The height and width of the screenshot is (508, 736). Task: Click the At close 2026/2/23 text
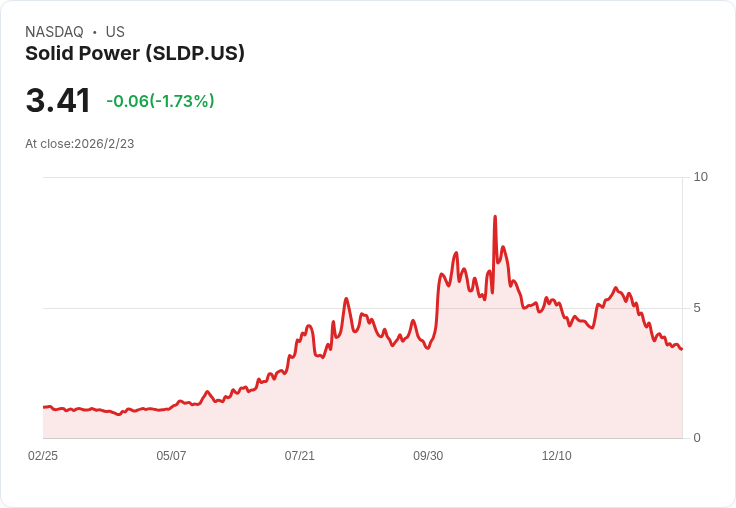(80, 144)
